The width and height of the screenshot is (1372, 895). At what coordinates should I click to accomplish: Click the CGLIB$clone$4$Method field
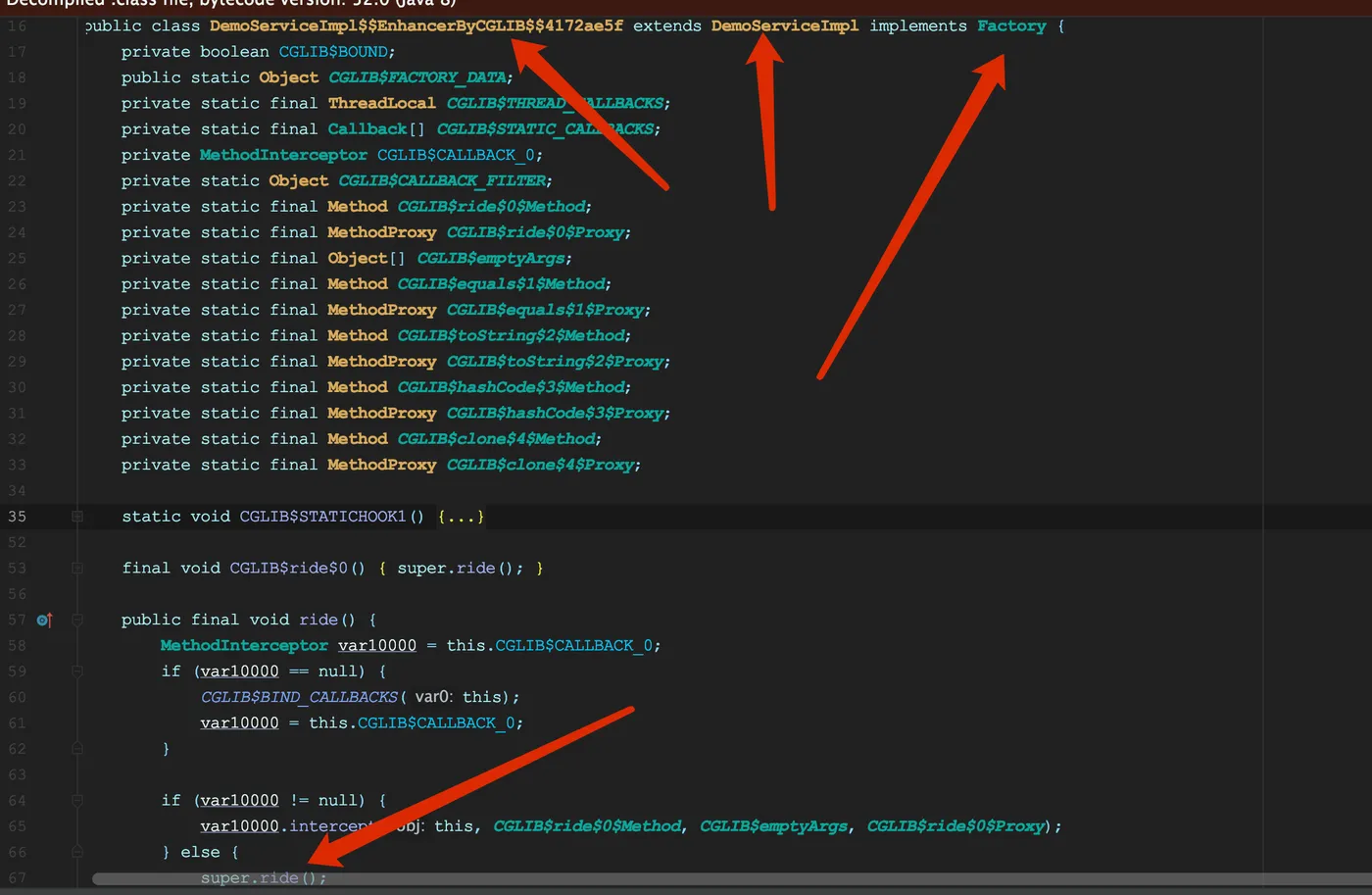(497, 439)
